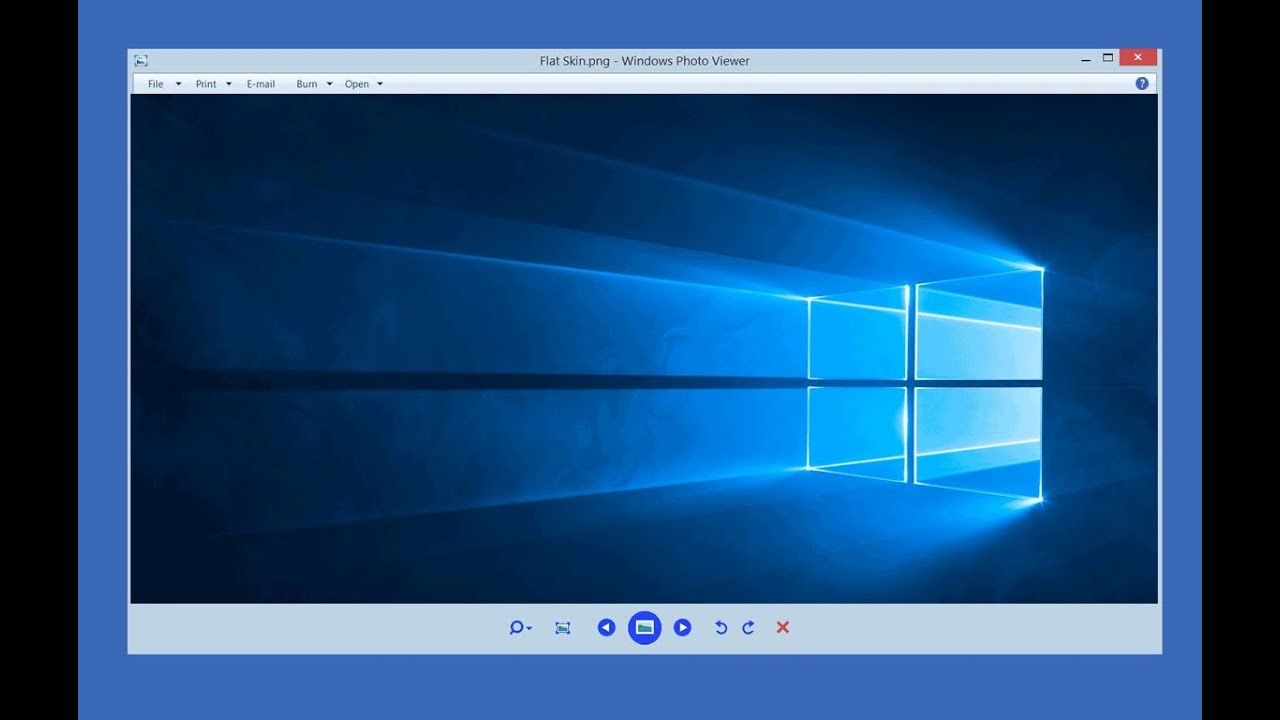The image size is (1280, 720).
Task: Start the slideshow with the center play button
Action: tap(645, 627)
